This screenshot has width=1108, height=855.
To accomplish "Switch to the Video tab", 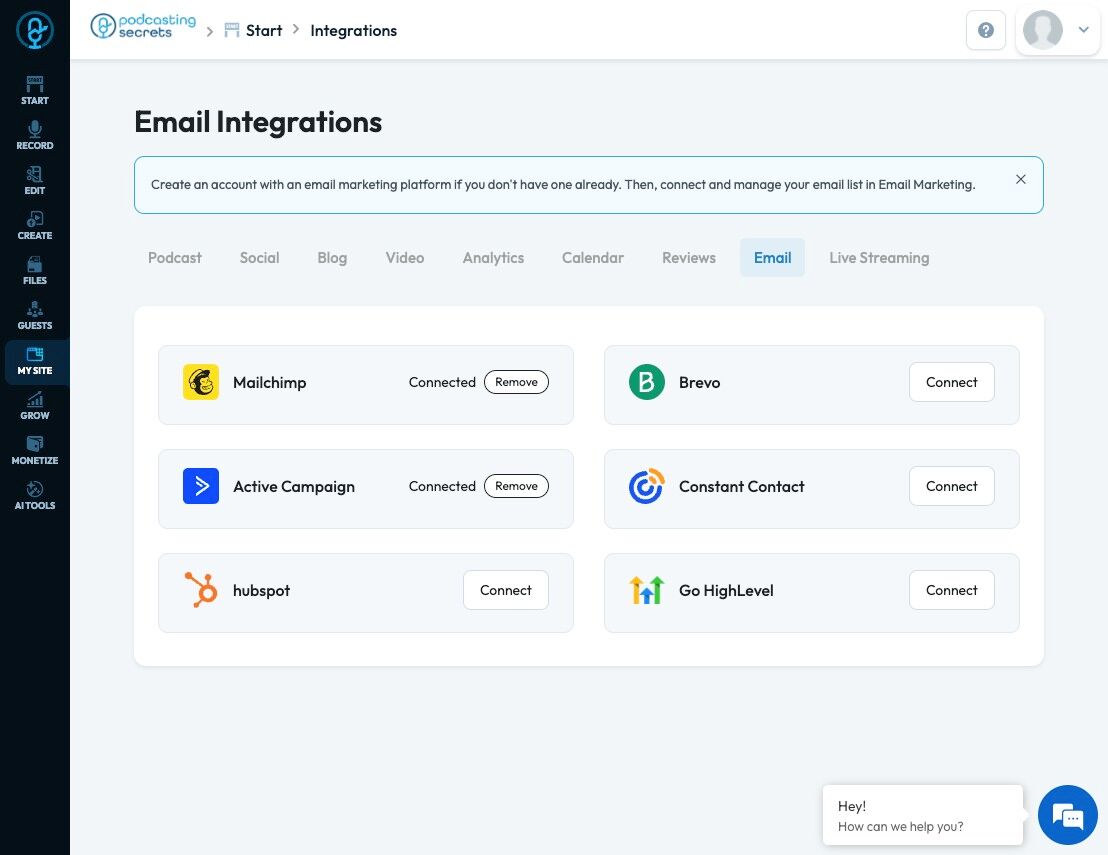I will tap(405, 258).
